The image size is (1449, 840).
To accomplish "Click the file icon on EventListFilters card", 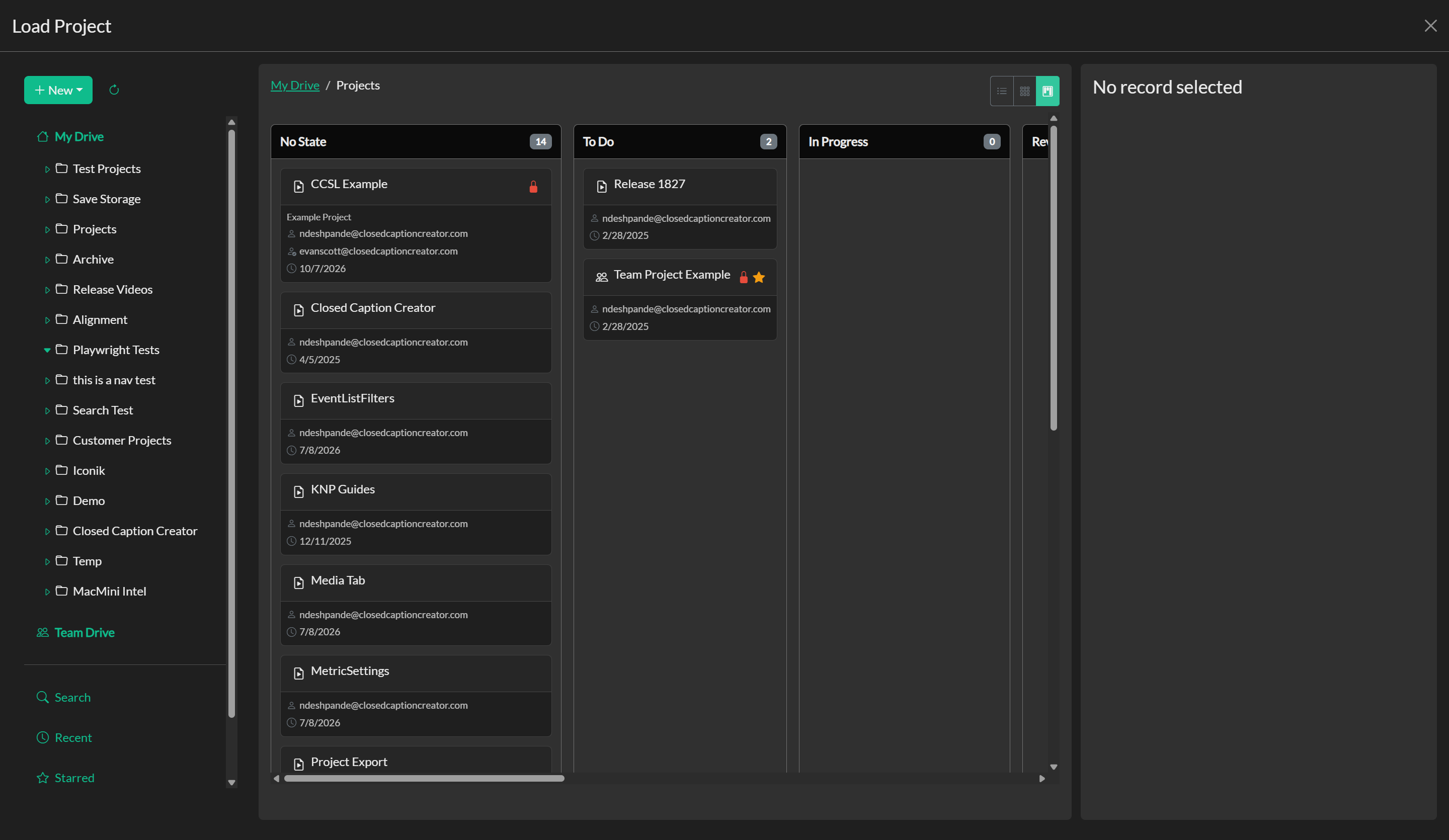I will 298,401.
